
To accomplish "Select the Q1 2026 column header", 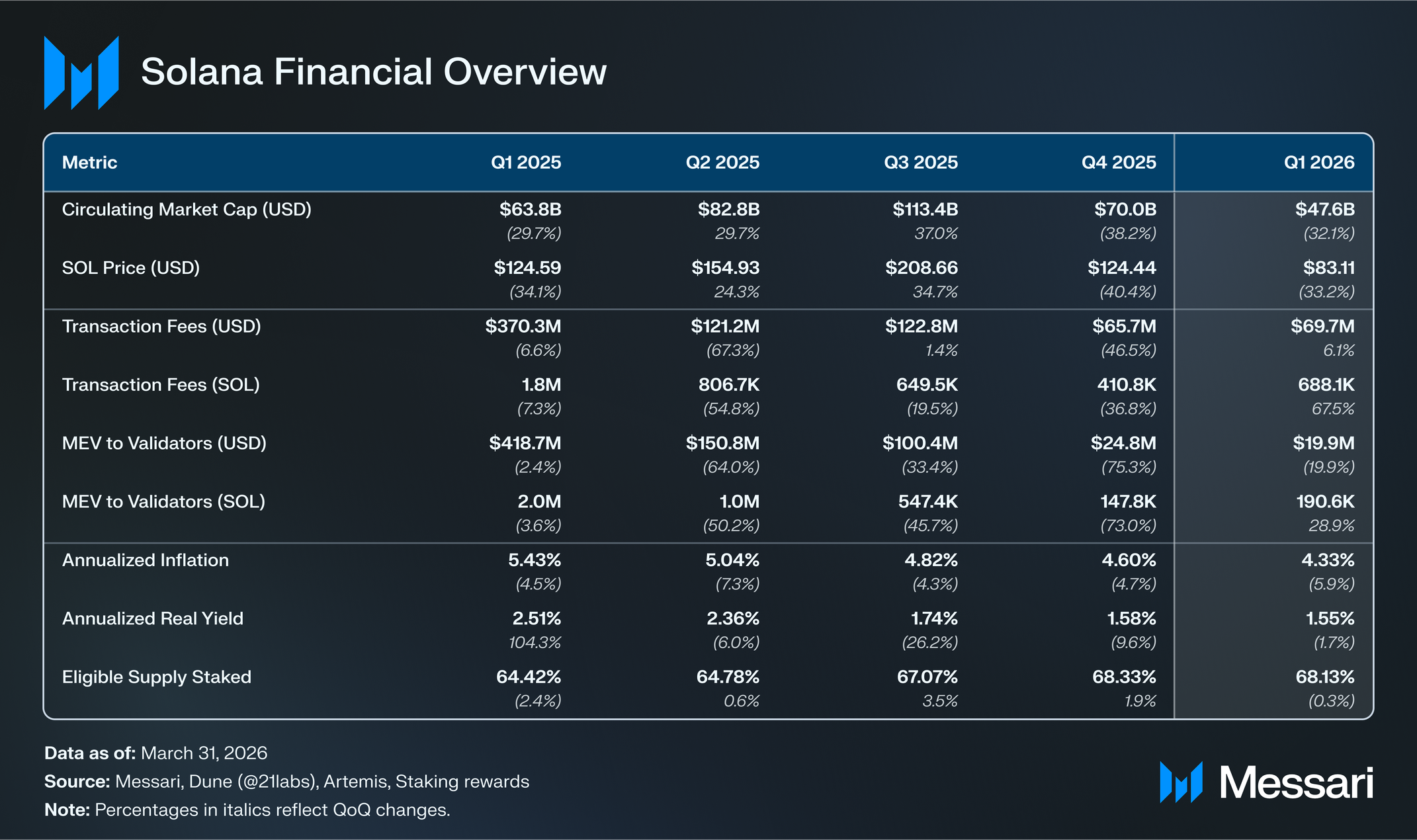I will (1319, 162).
